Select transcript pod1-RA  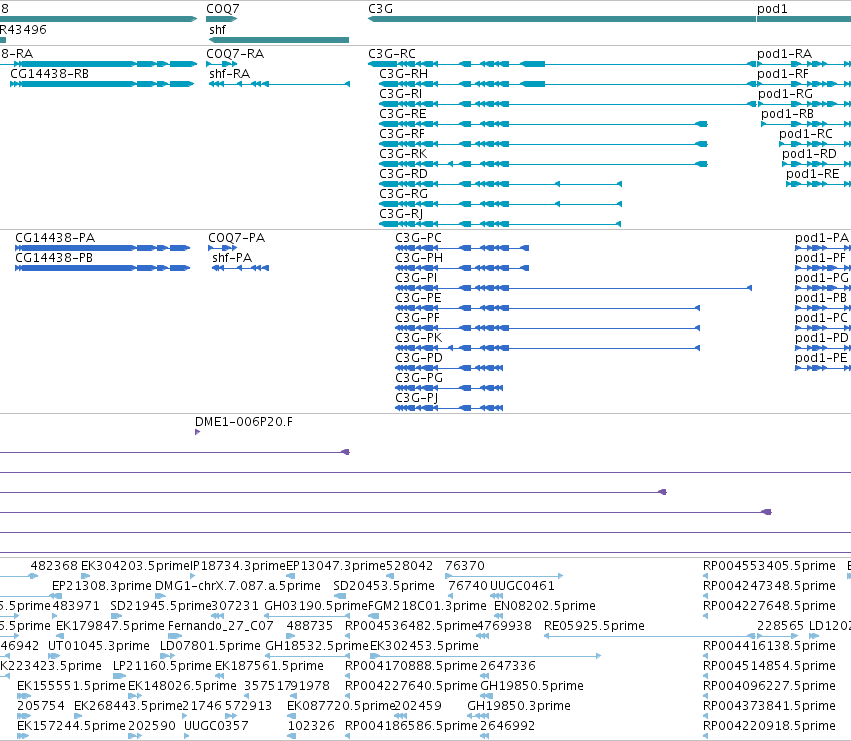tap(784, 54)
